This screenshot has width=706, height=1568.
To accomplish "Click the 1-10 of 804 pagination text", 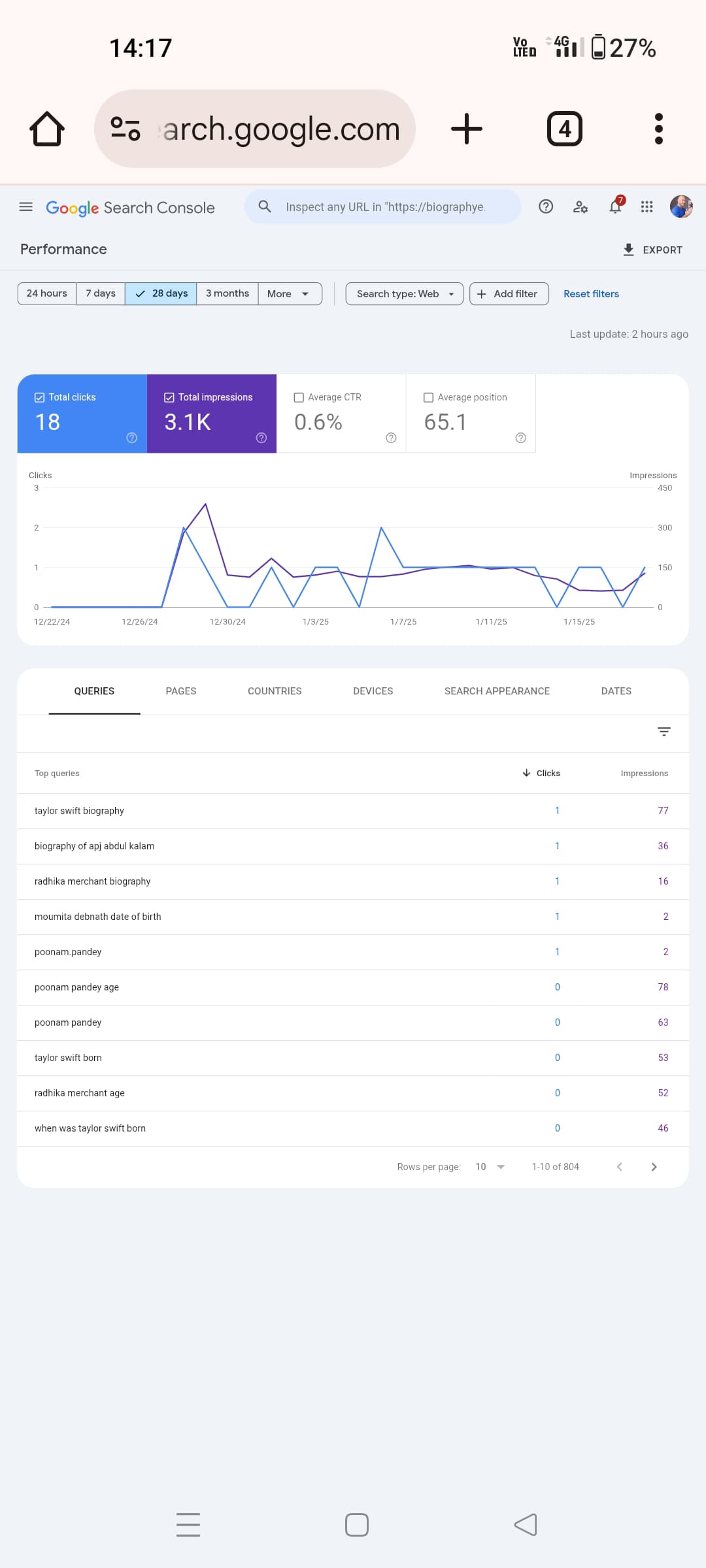I will (x=556, y=1167).
